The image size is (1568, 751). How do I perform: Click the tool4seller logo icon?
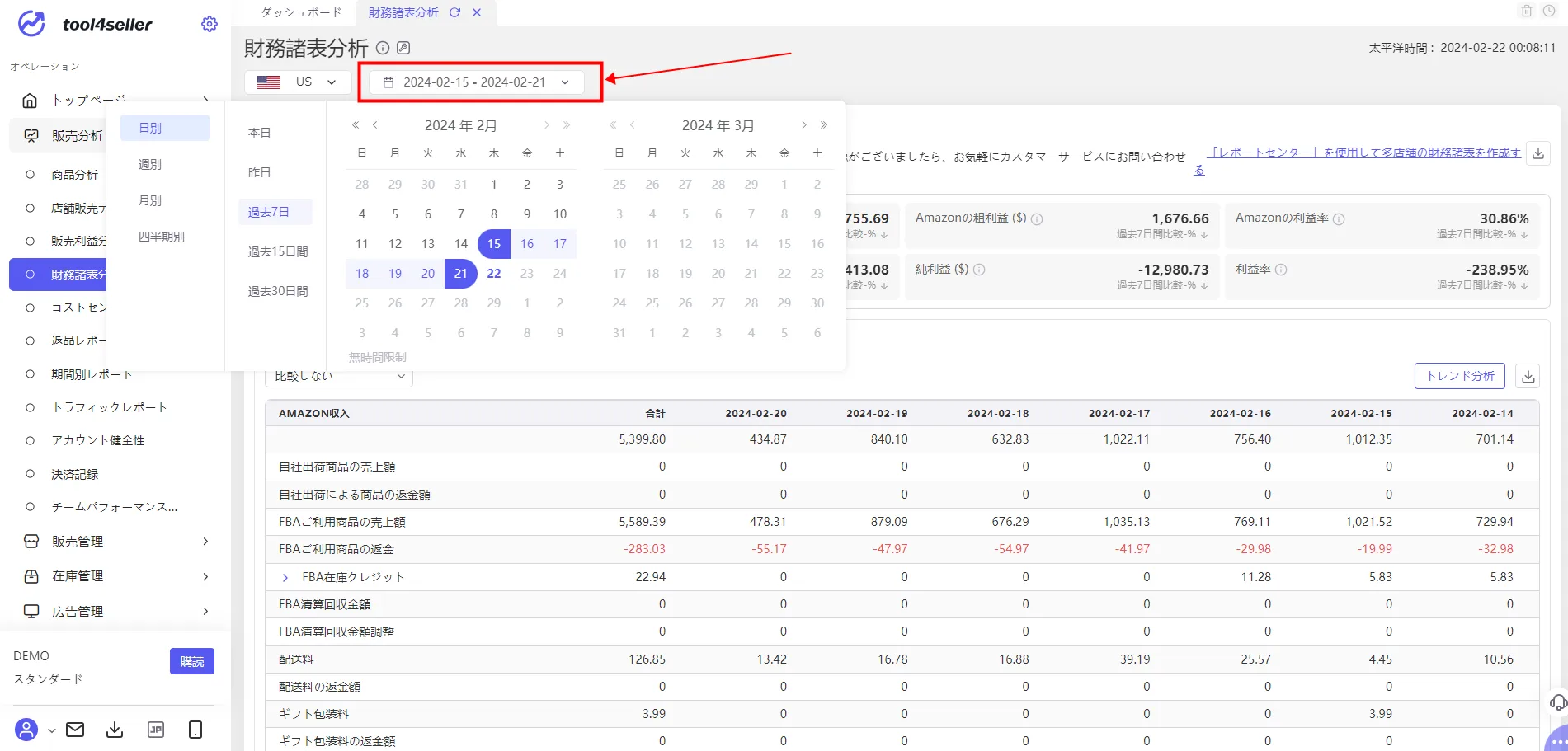(x=31, y=24)
